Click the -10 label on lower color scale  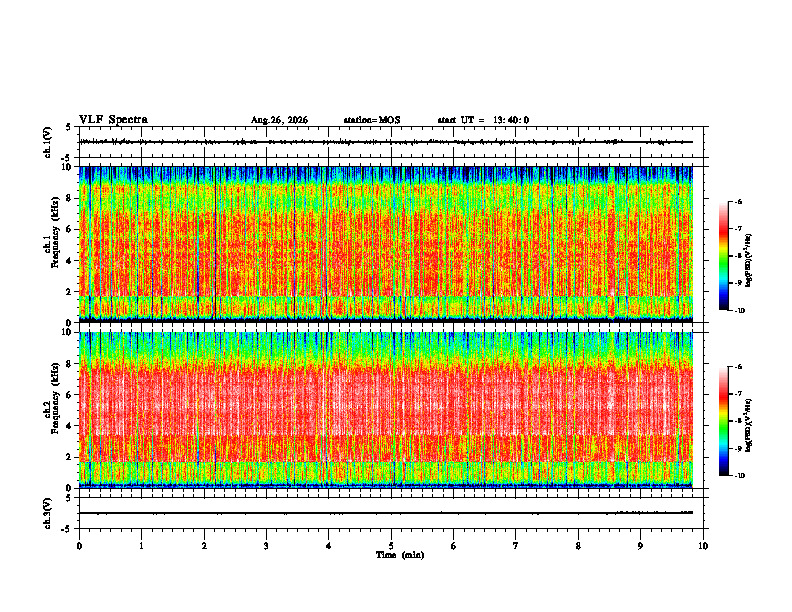(739, 476)
